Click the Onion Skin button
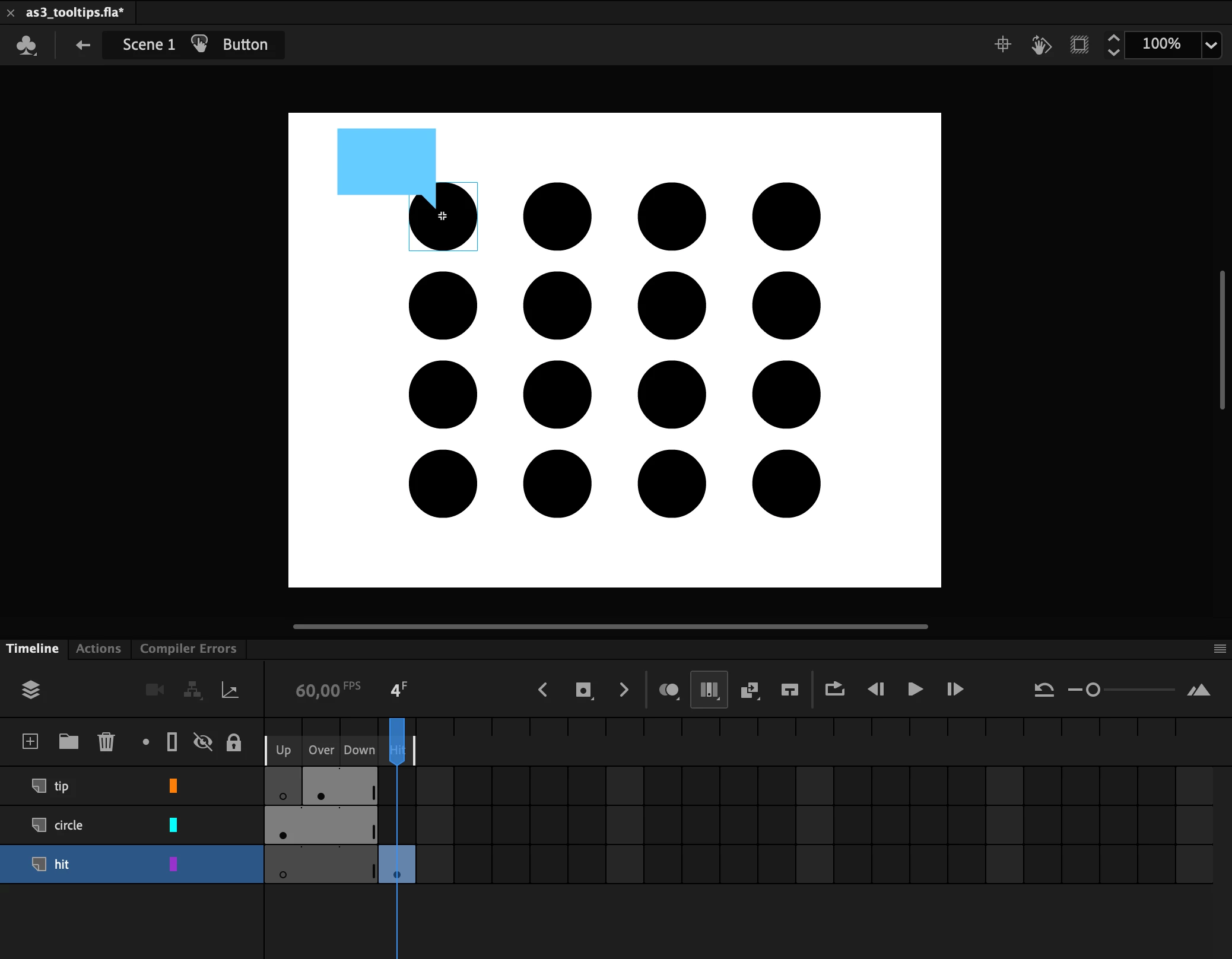The image size is (1232, 959). pyautogui.click(x=669, y=690)
